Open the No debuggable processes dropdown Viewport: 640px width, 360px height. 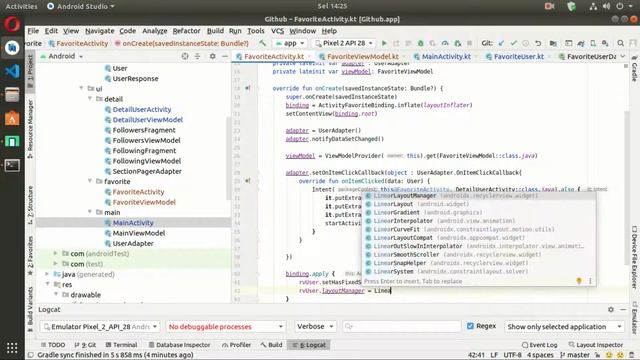tap(226, 327)
